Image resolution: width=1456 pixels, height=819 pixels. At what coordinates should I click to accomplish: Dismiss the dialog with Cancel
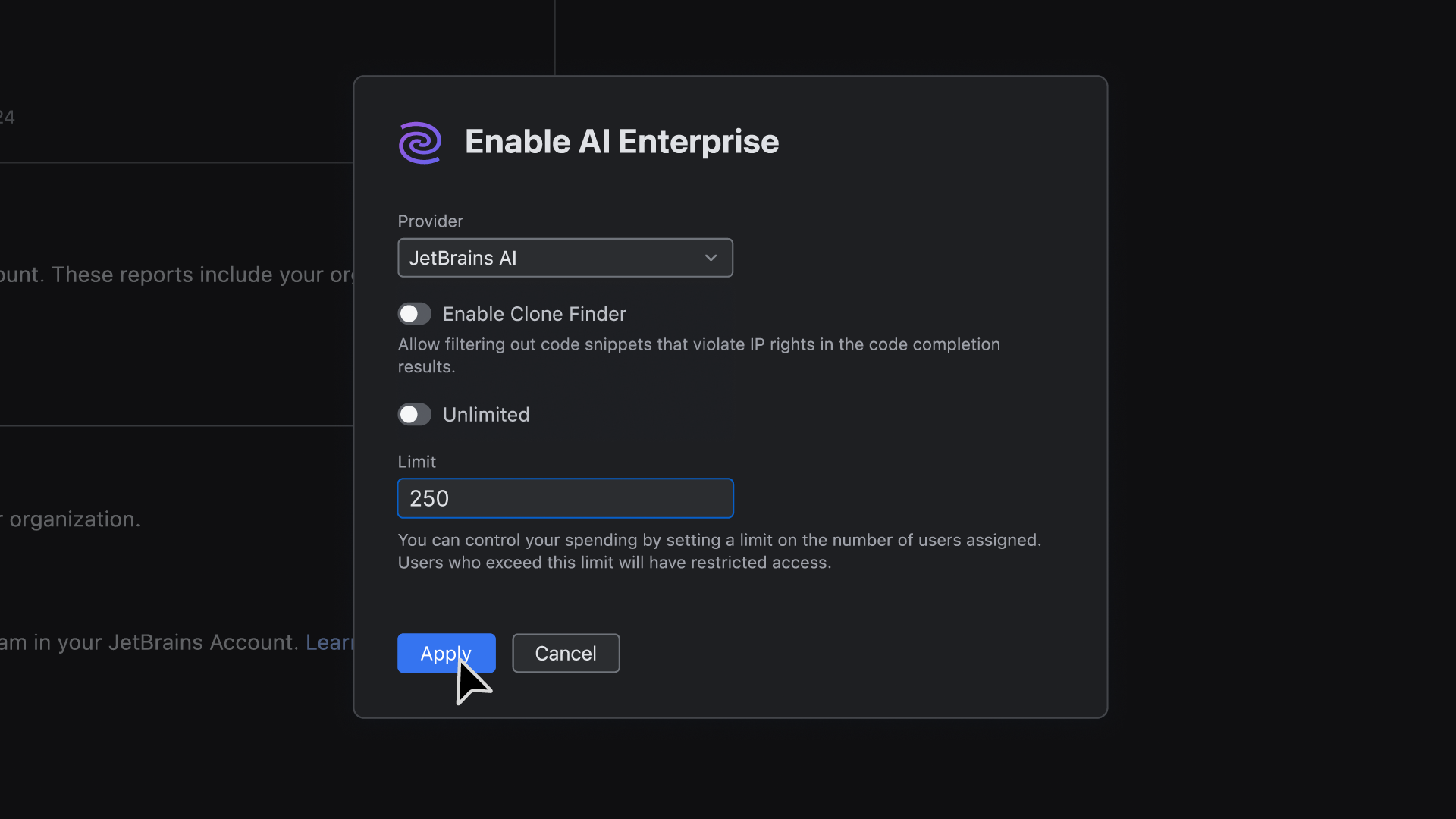566,653
